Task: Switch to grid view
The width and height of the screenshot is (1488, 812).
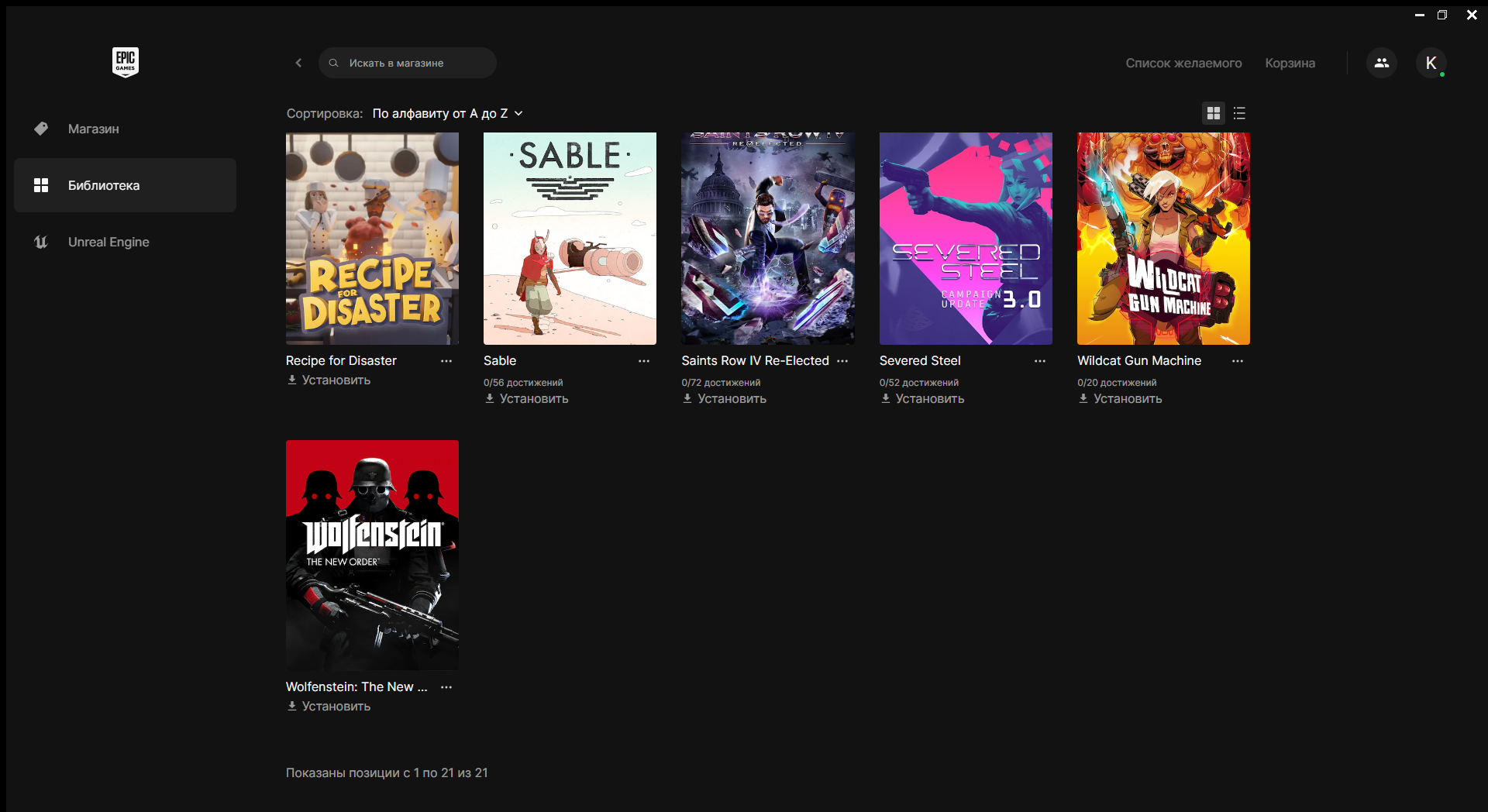Action: click(1214, 113)
